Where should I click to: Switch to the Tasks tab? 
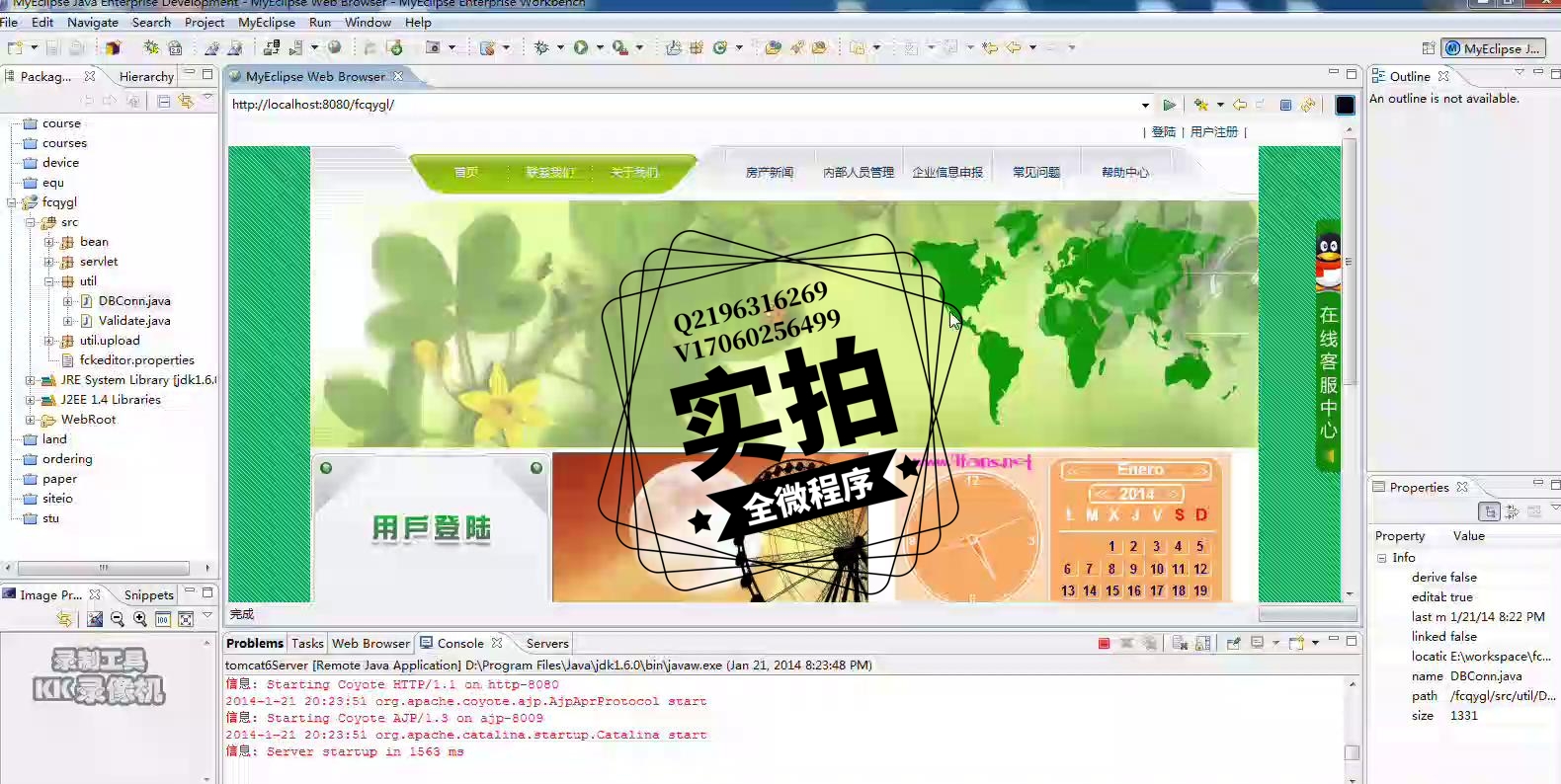coord(307,643)
